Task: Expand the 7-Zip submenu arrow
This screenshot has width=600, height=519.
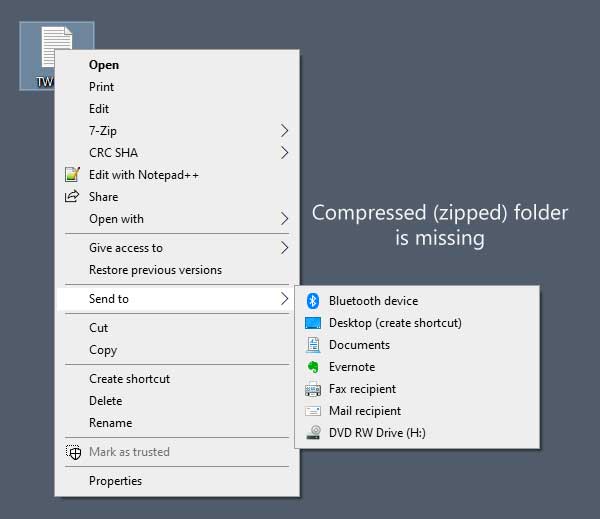Action: click(x=284, y=131)
